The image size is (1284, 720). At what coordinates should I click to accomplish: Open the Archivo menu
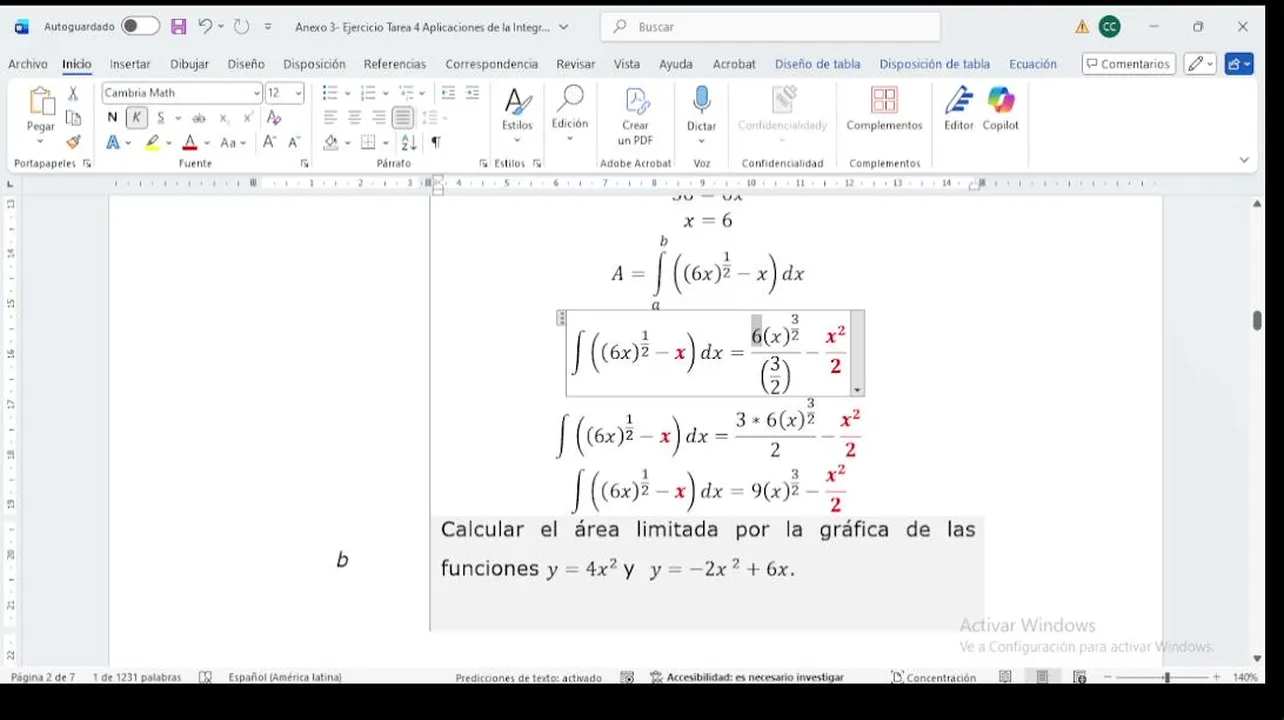[x=28, y=64]
